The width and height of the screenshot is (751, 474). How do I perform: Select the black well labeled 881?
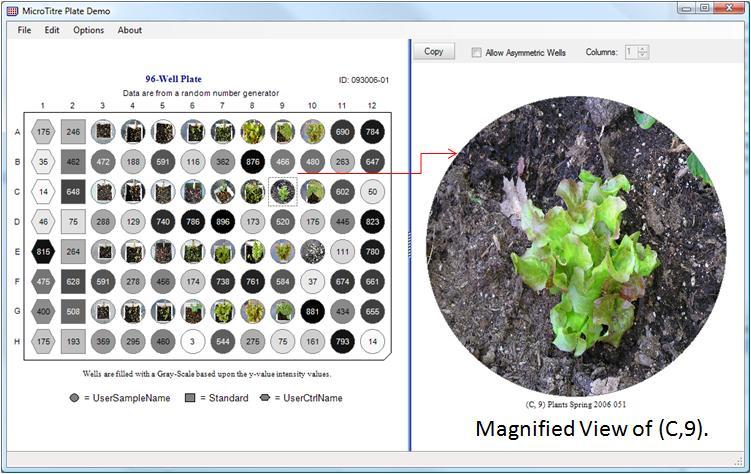click(312, 312)
